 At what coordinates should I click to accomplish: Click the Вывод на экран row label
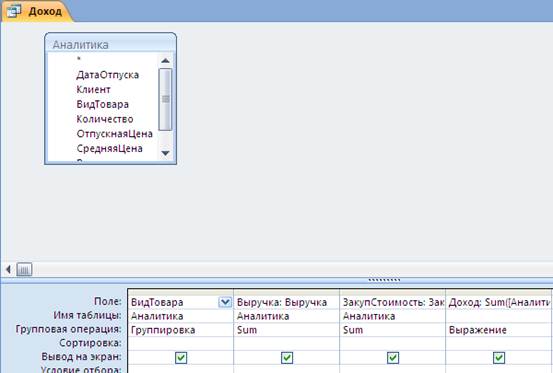81,356
